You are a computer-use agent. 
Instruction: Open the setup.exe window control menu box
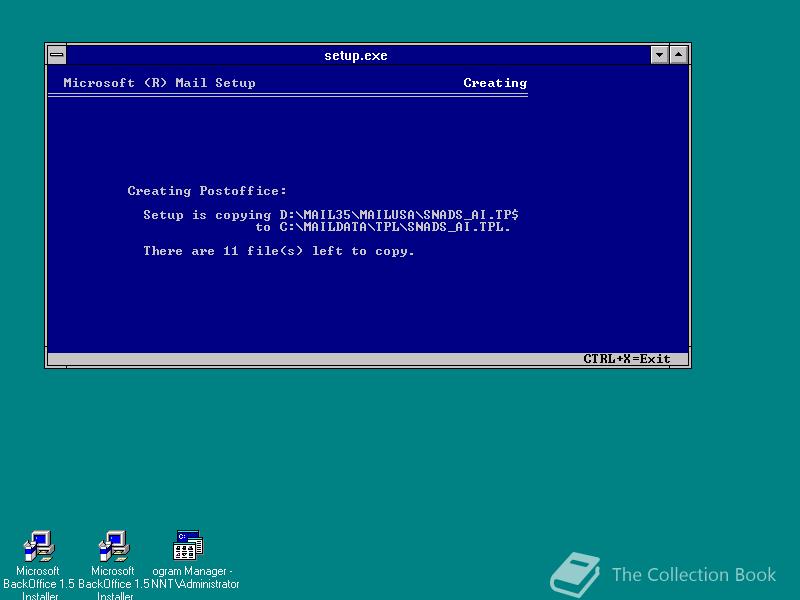(57, 55)
